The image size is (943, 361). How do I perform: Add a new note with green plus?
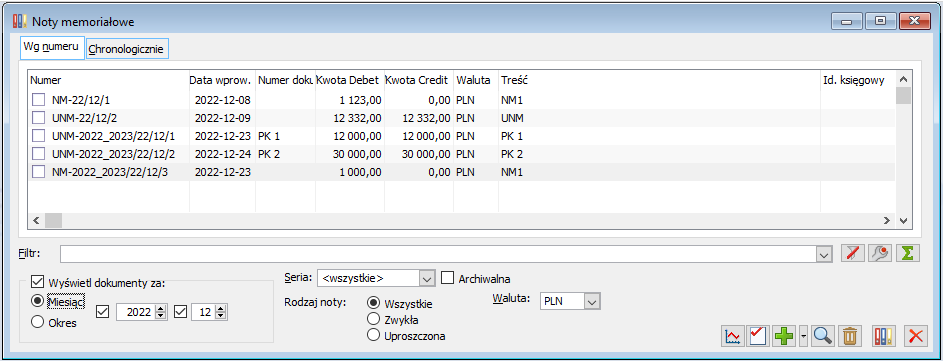tap(784, 336)
